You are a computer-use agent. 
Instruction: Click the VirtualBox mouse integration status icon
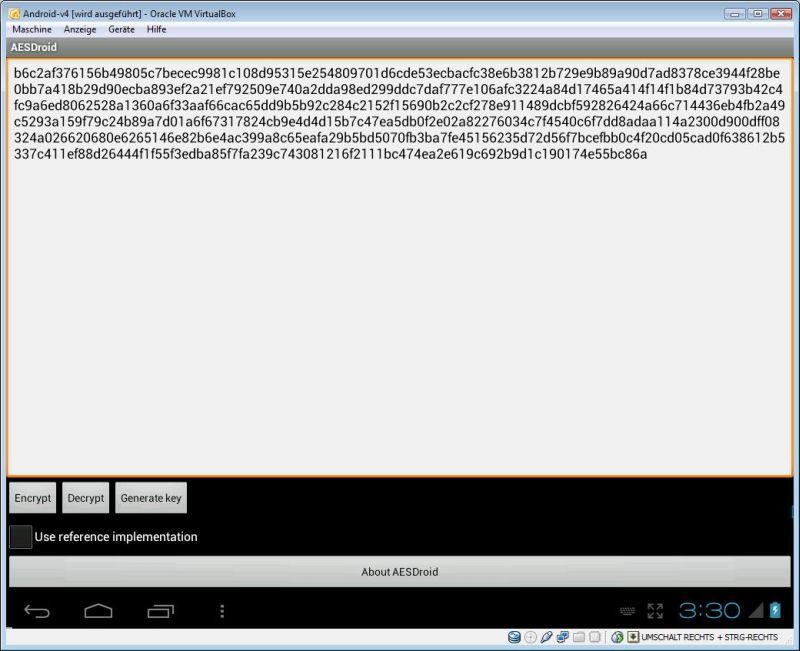click(617, 637)
